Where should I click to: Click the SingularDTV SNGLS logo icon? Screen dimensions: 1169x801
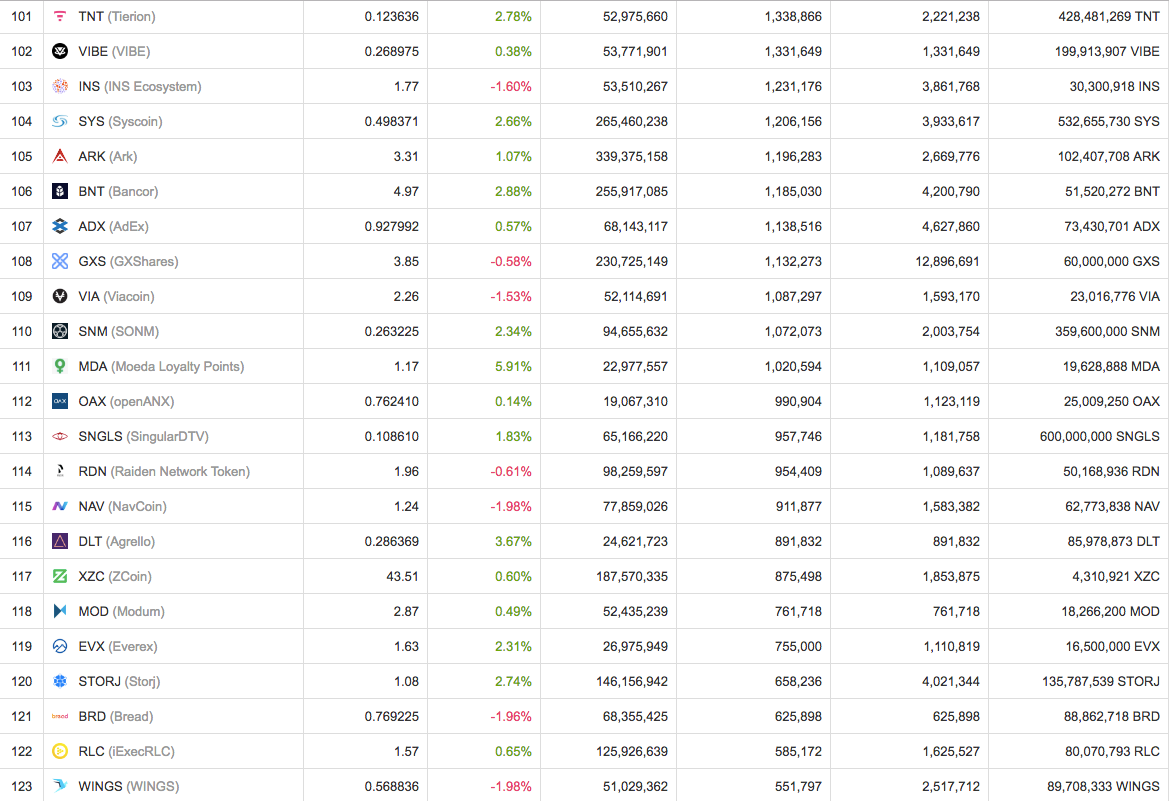(x=60, y=436)
